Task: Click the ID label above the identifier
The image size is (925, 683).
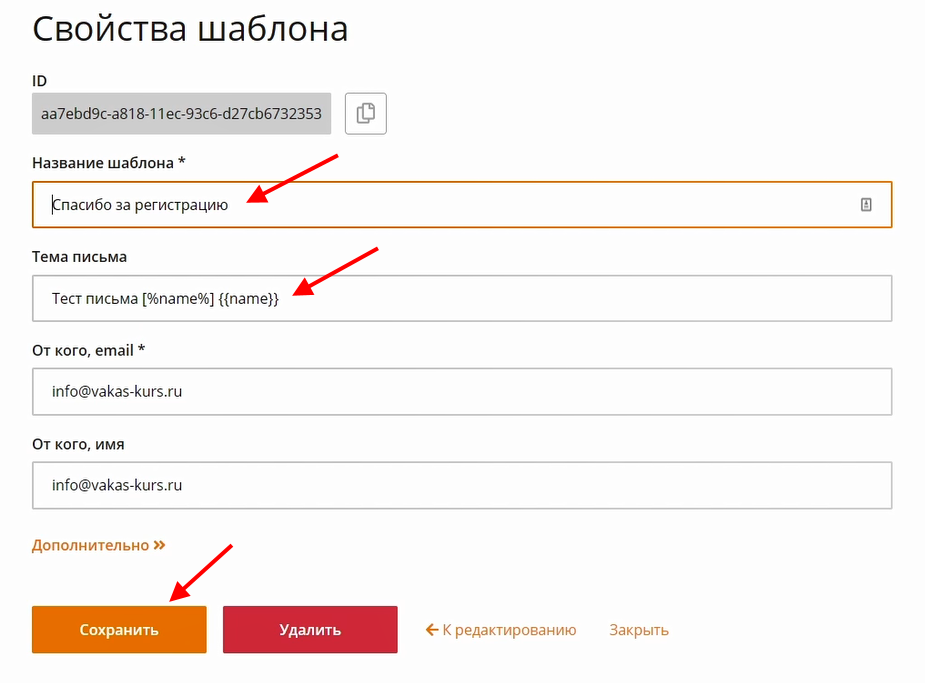Action: 40,80
